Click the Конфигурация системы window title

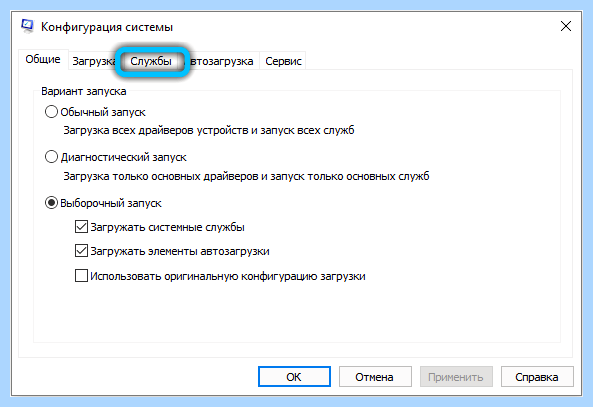coord(107,27)
